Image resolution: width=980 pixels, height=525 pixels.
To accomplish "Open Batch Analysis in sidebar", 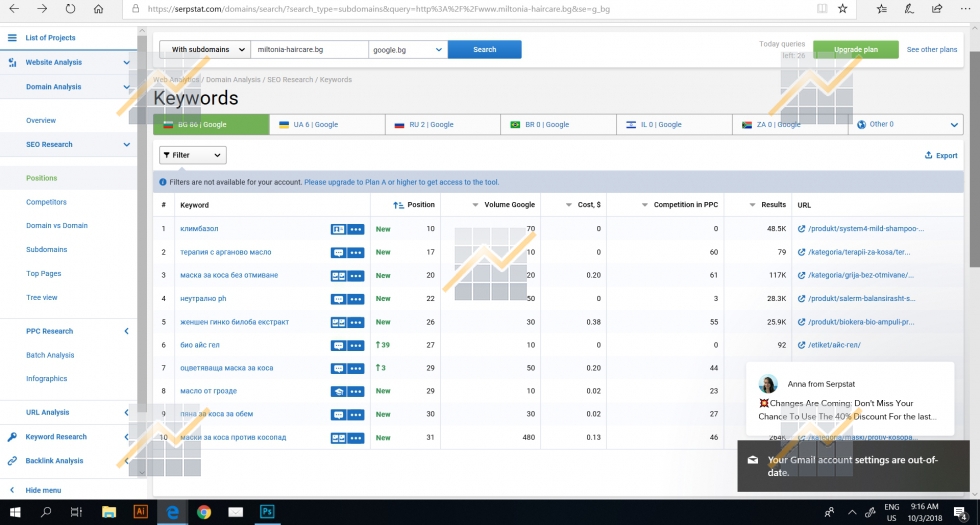I will point(50,355).
